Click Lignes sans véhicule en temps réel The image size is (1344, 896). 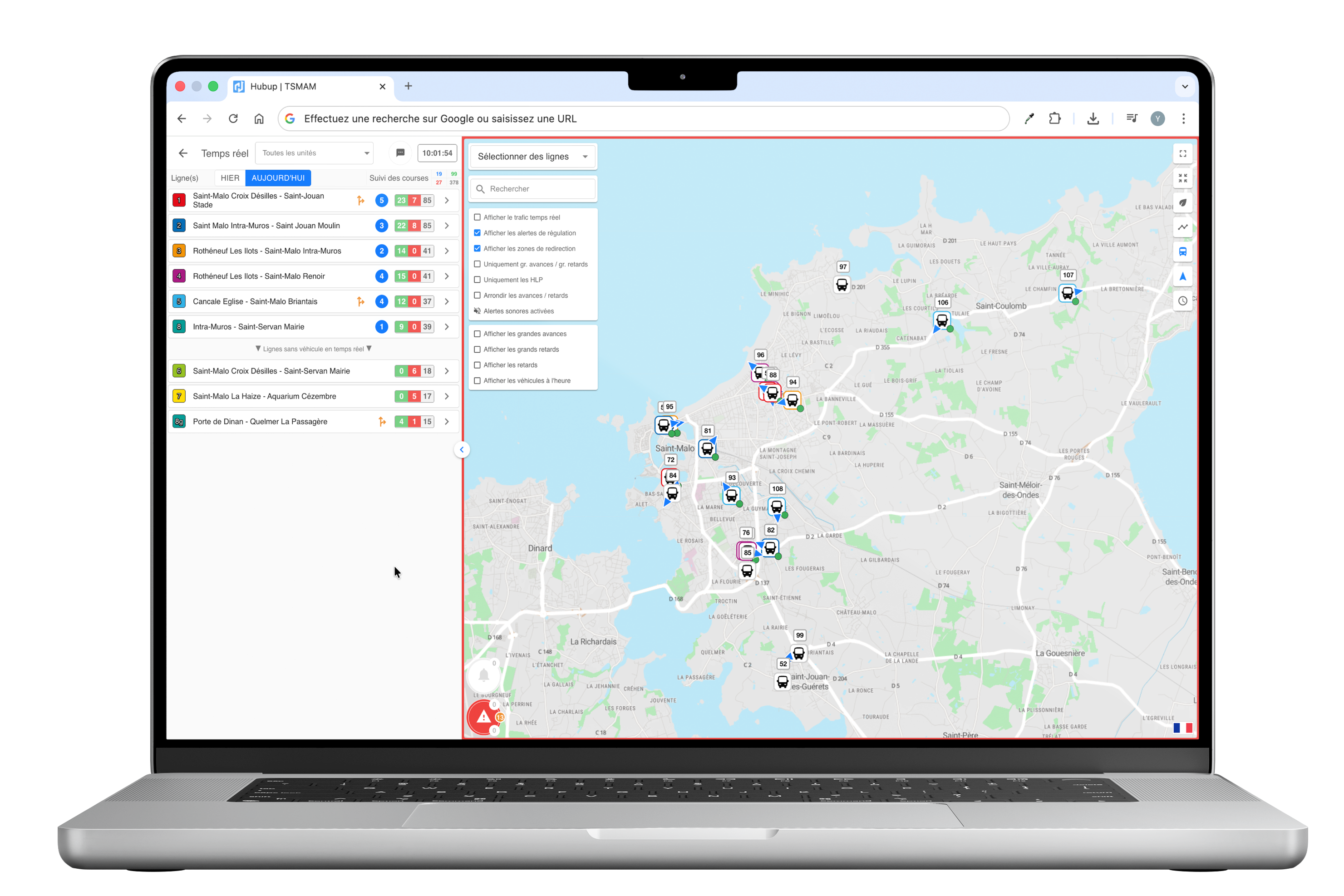click(x=313, y=349)
